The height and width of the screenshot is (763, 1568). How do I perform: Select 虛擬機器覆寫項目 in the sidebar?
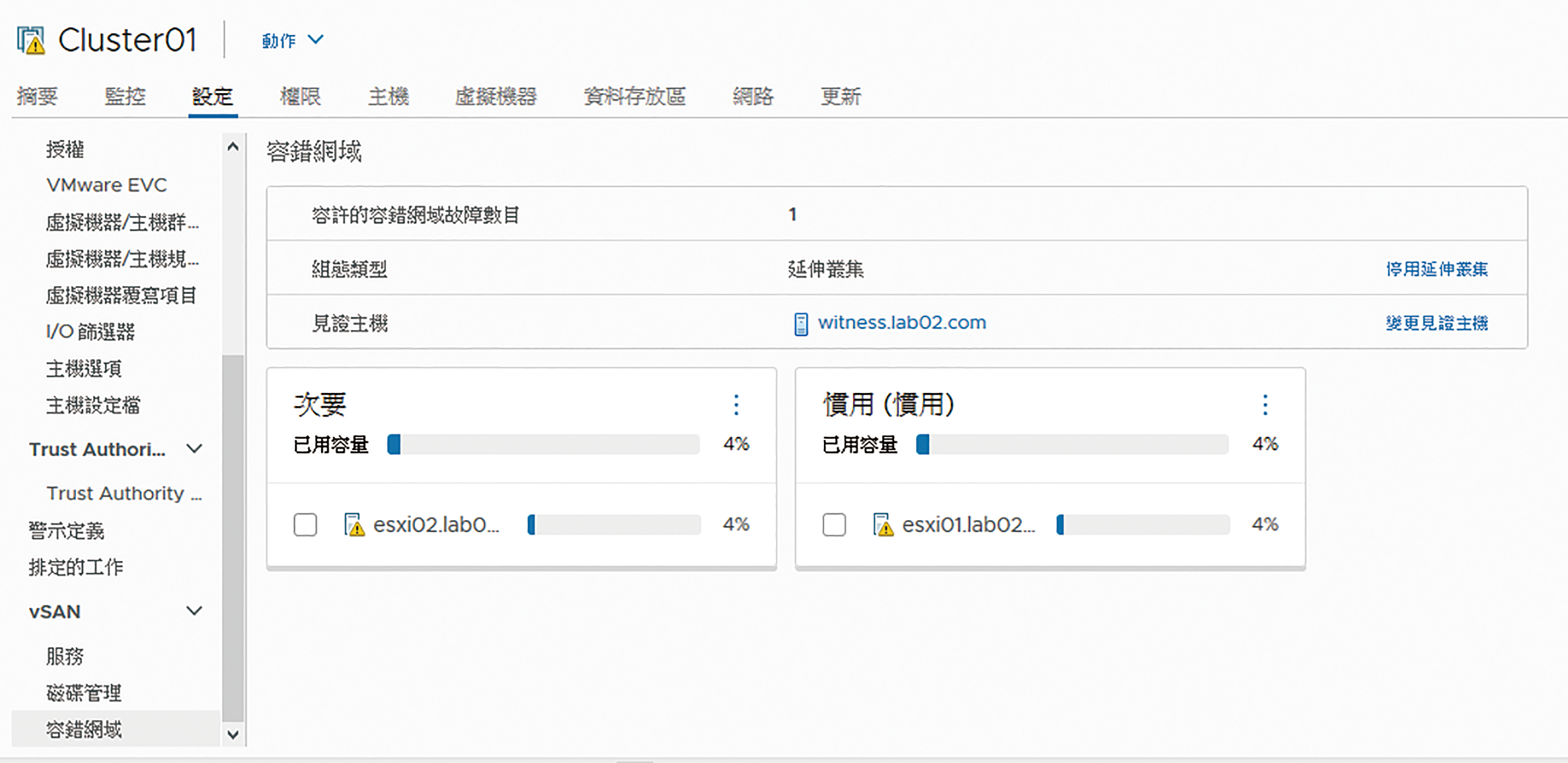click(x=121, y=295)
